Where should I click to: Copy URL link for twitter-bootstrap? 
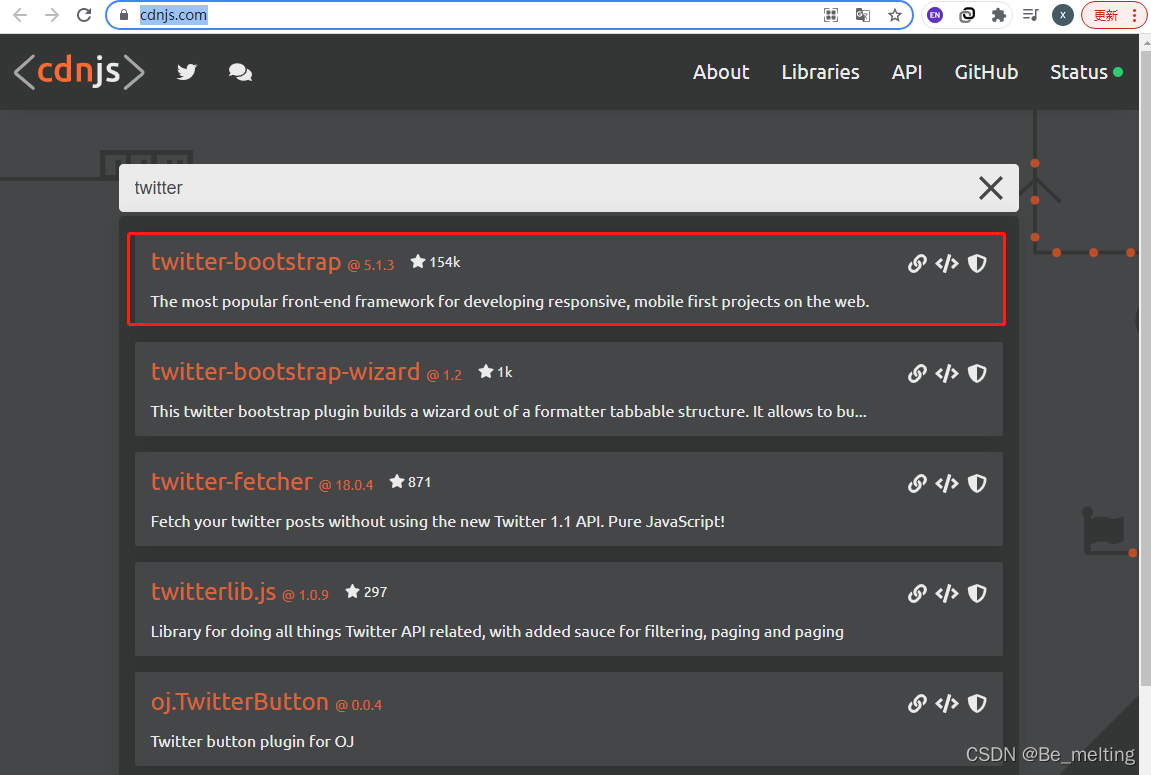pyautogui.click(x=917, y=263)
